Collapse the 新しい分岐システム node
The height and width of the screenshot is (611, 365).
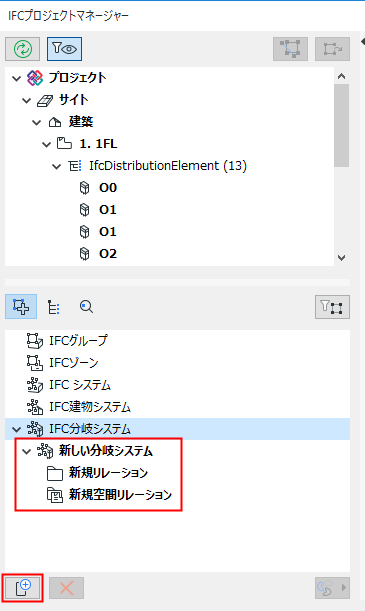click(x=26, y=452)
